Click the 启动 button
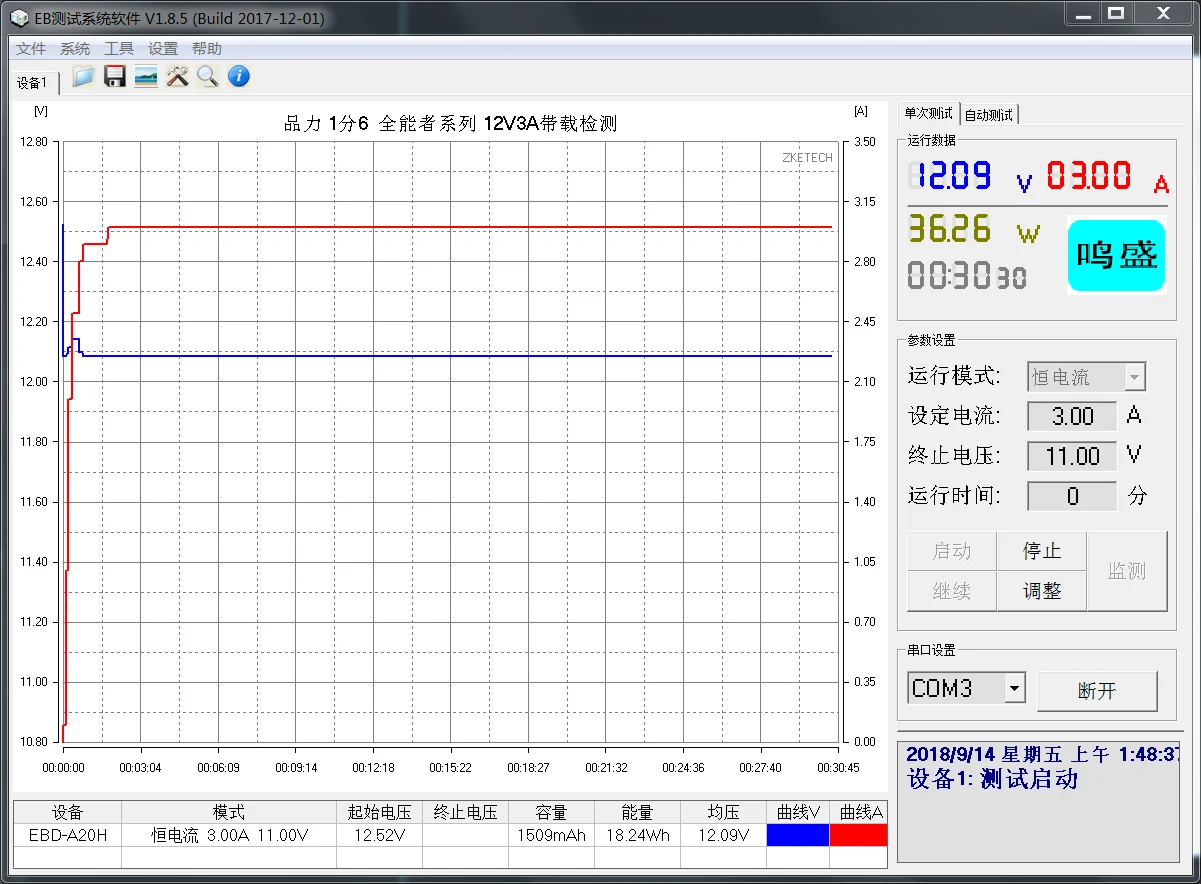The height and width of the screenshot is (884, 1201). pyautogui.click(x=952, y=551)
